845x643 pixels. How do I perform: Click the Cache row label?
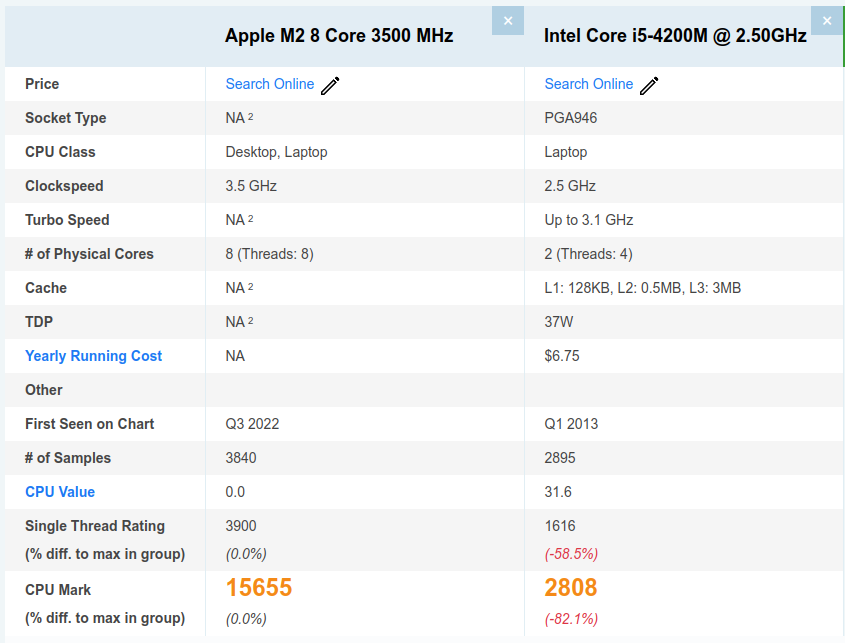pyautogui.click(x=46, y=288)
